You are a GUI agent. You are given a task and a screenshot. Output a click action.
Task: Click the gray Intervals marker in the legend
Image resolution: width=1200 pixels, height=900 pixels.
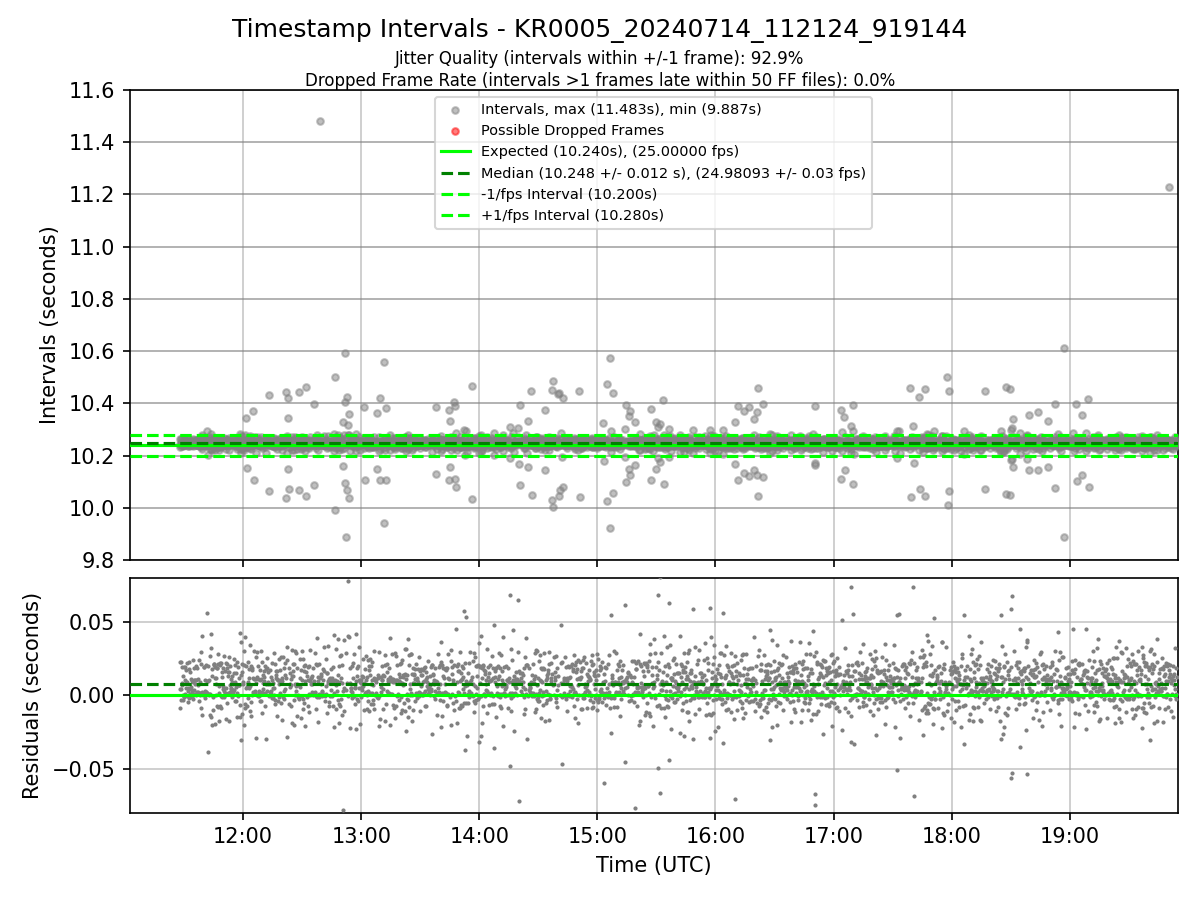[x=455, y=110]
